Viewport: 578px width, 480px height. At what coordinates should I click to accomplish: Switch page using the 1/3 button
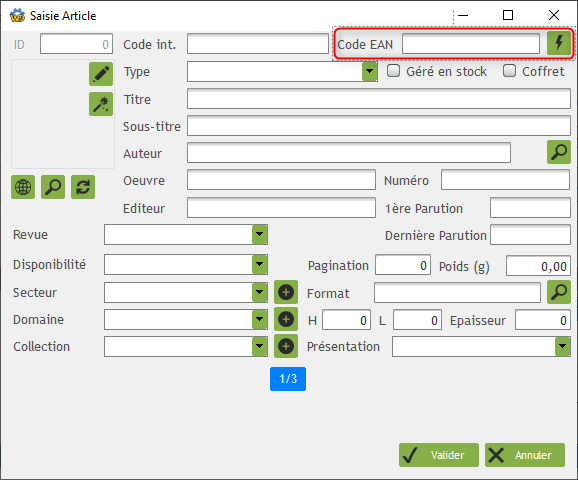(288, 379)
